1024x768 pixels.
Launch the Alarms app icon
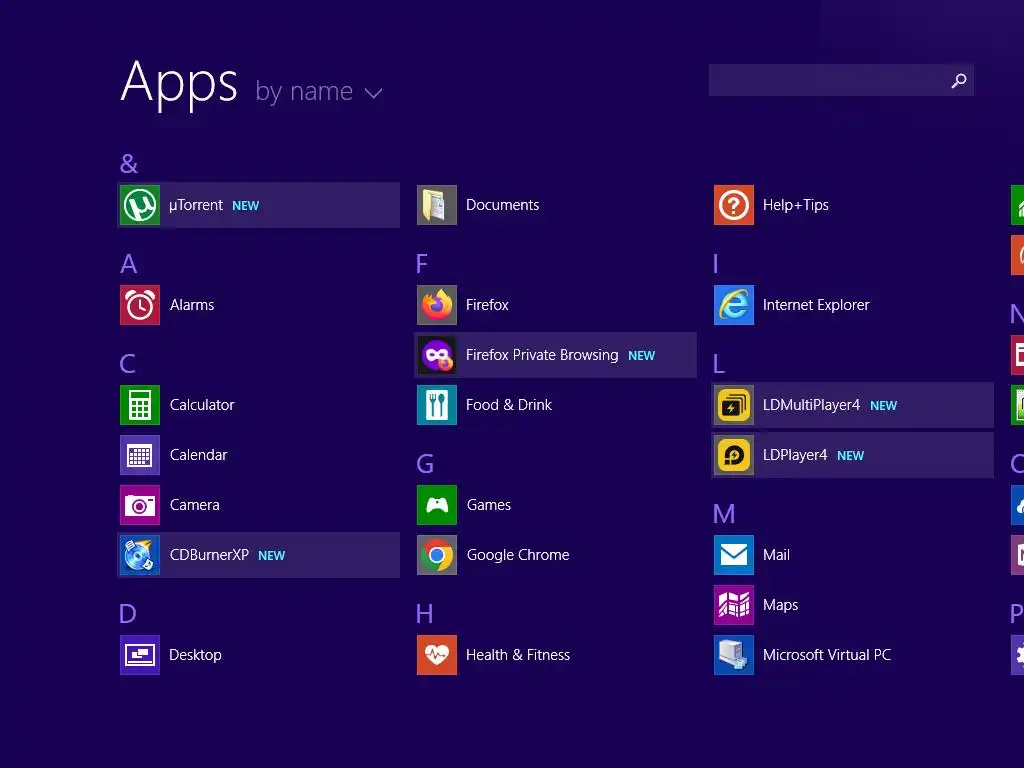pyautogui.click(x=140, y=305)
